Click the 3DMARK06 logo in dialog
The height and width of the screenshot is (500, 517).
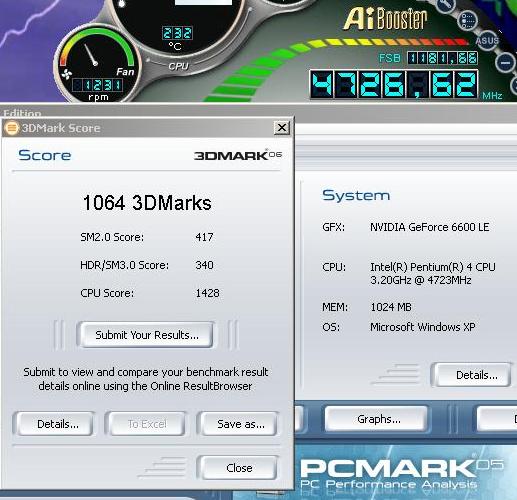(238, 155)
